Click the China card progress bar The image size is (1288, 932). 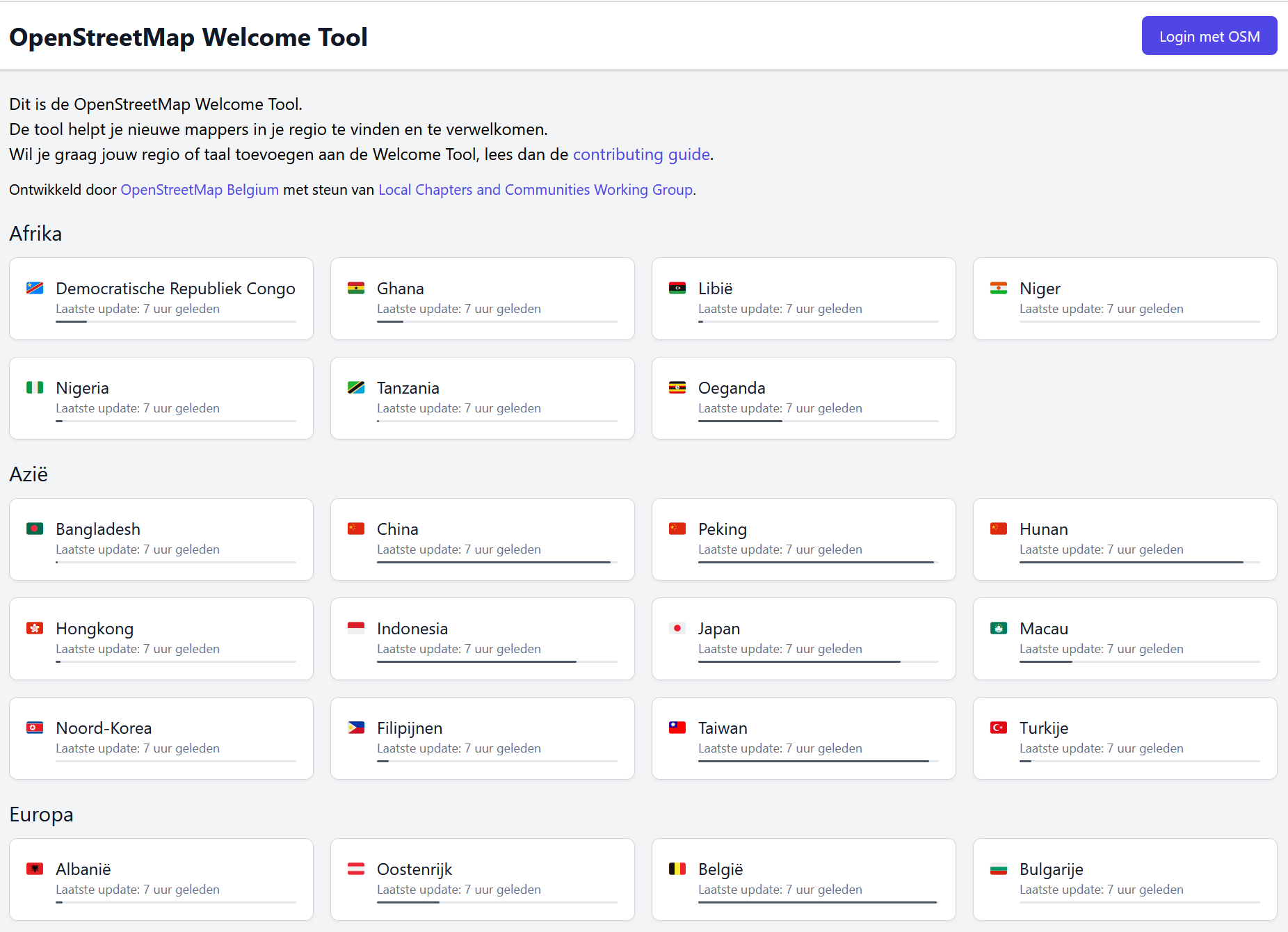pyautogui.click(x=497, y=562)
